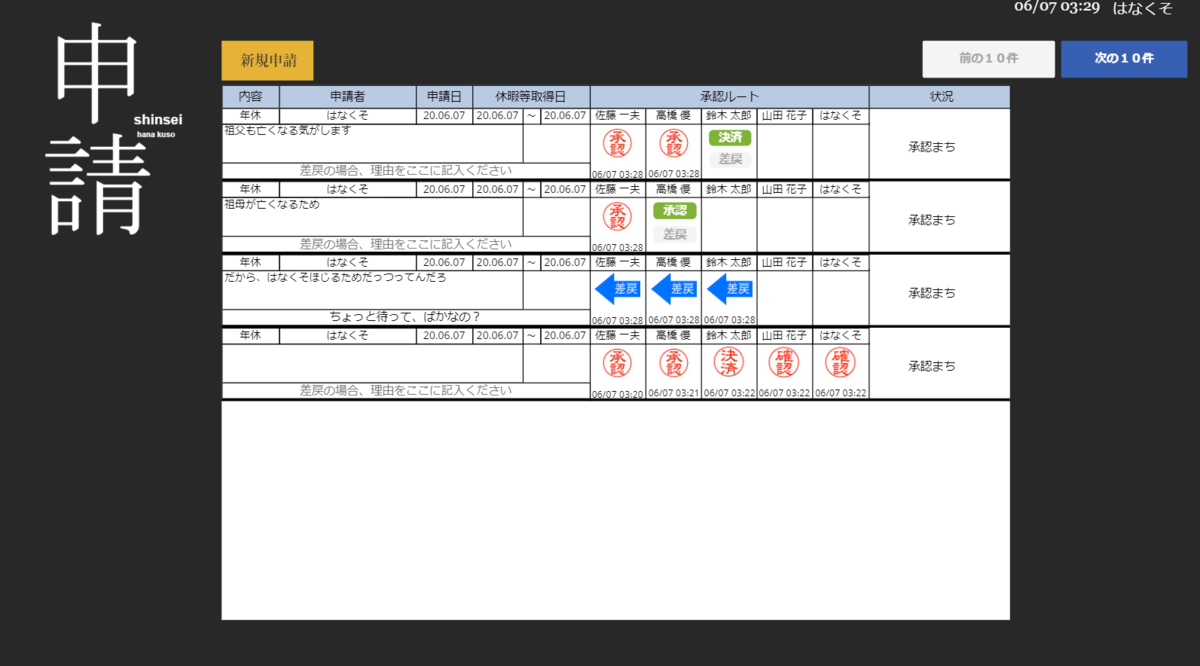
Task: Click 承認まち status in 祖母 row
Action: pos(932,220)
